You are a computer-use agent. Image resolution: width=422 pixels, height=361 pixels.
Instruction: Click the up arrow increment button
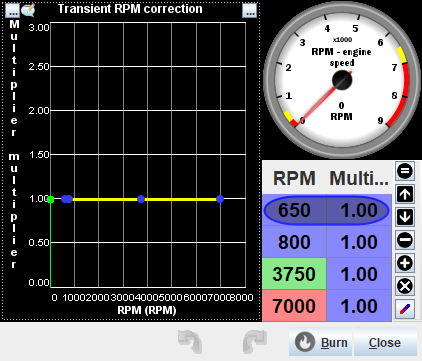[405, 194]
